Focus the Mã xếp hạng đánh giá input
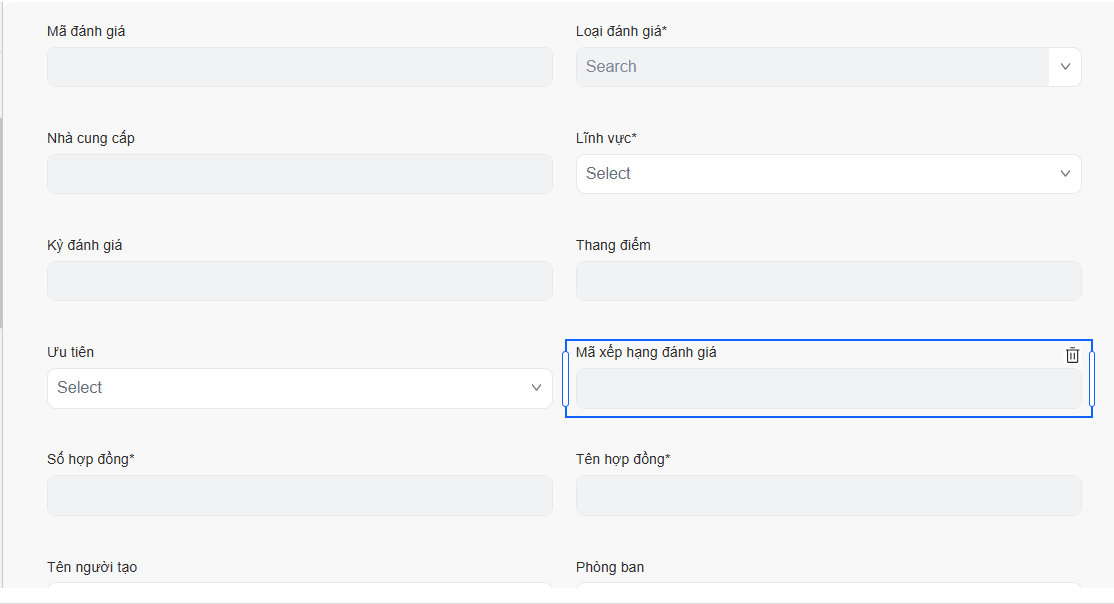Image resolution: width=1114 pixels, height=604 pixels. [x=828, y=389]
